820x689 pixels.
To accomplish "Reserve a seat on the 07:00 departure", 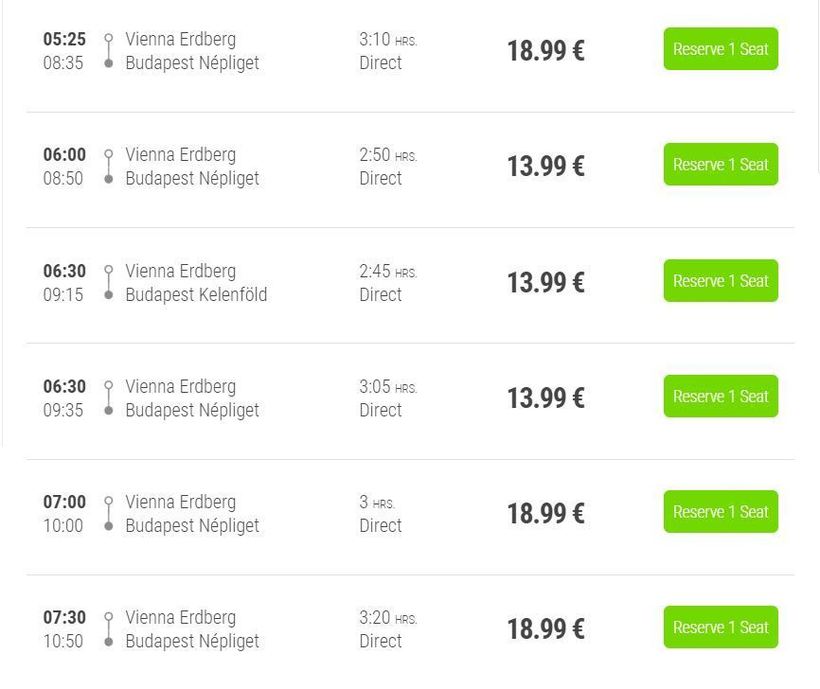I will pos(720,512).
